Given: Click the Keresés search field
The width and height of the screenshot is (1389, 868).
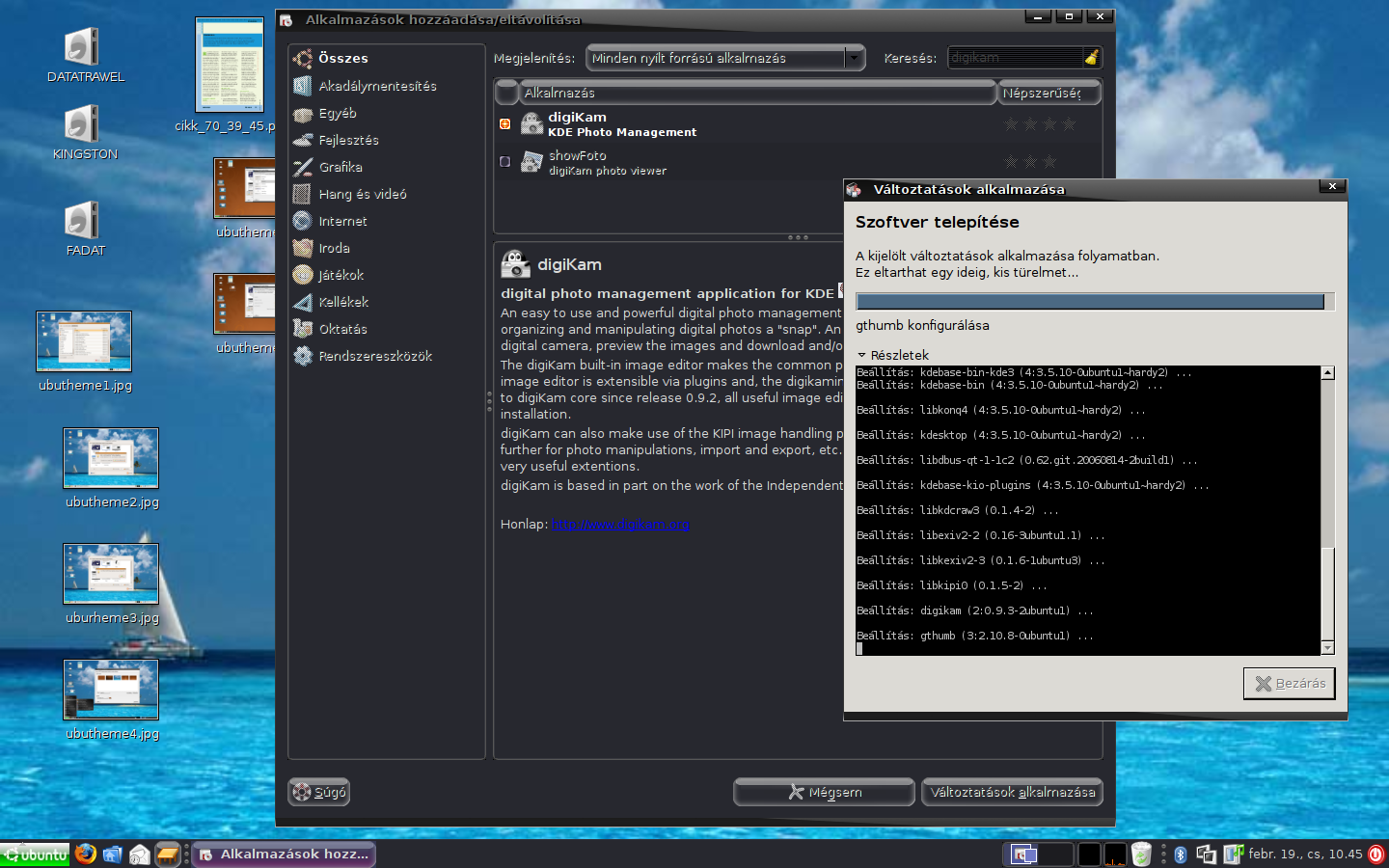Looking at the screenshot, I should (x=1015, y=58).
